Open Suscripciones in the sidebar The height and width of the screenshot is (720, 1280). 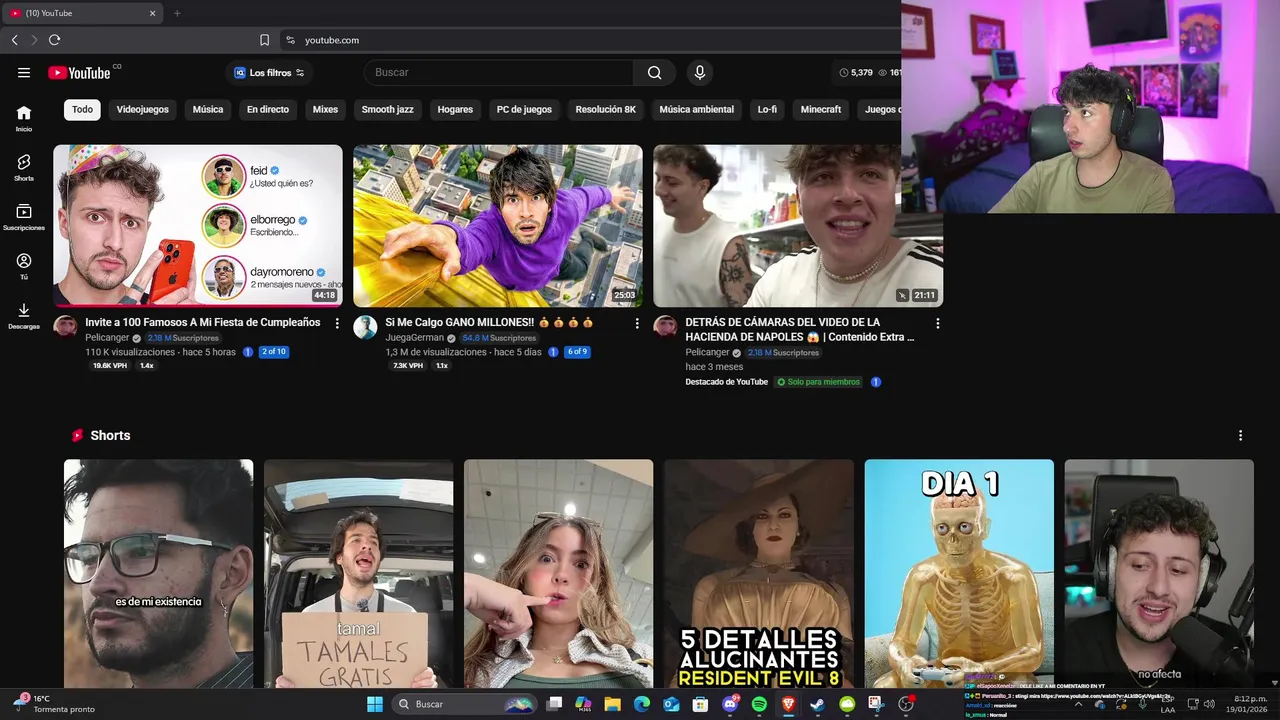tap(24, 217)
